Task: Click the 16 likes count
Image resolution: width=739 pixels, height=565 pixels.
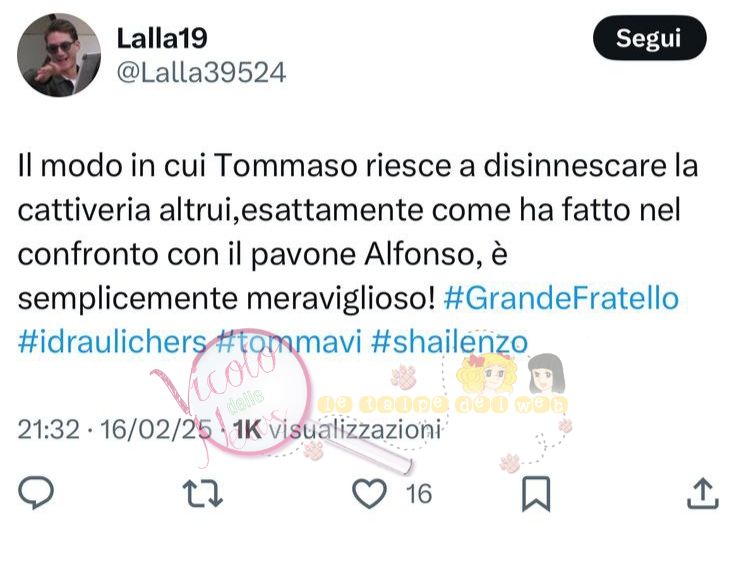Action: 419,494
